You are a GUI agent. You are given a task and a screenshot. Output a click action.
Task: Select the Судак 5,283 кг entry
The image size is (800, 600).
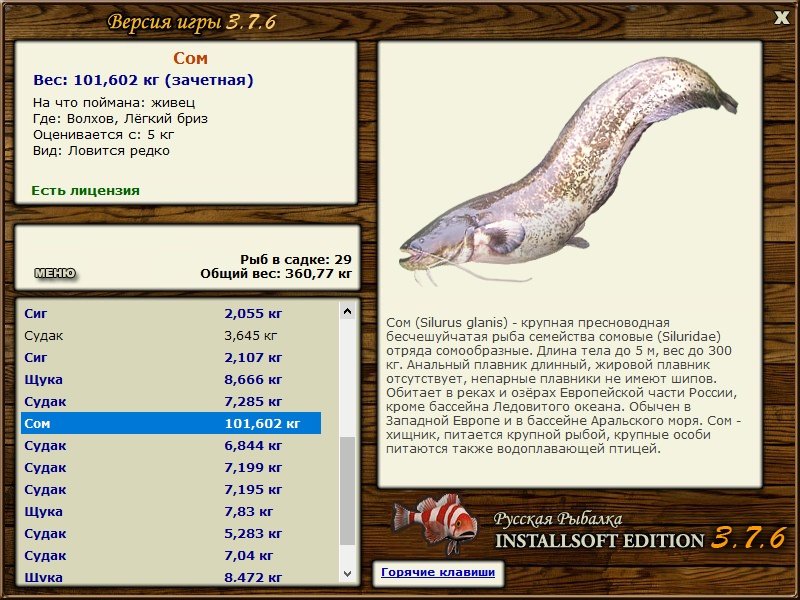click(170, 533)
